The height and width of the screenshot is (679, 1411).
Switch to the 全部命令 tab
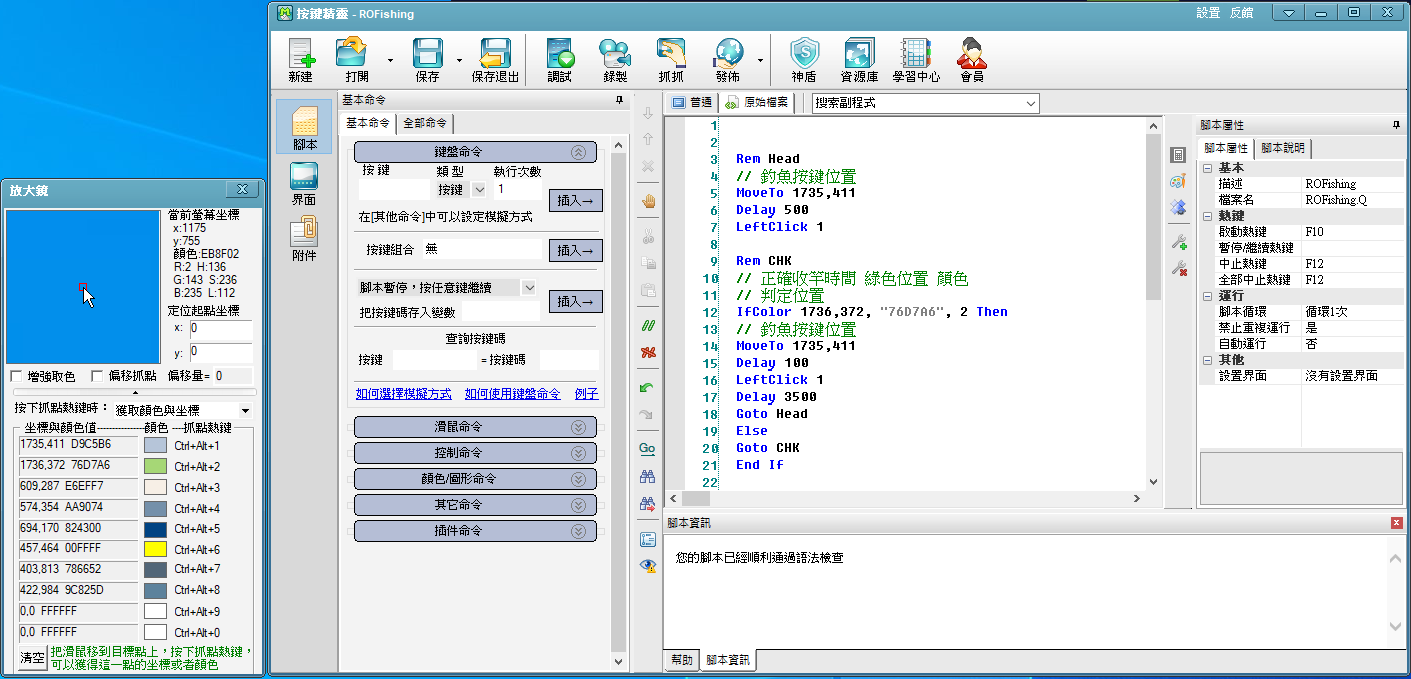click(x=425, y=124)
